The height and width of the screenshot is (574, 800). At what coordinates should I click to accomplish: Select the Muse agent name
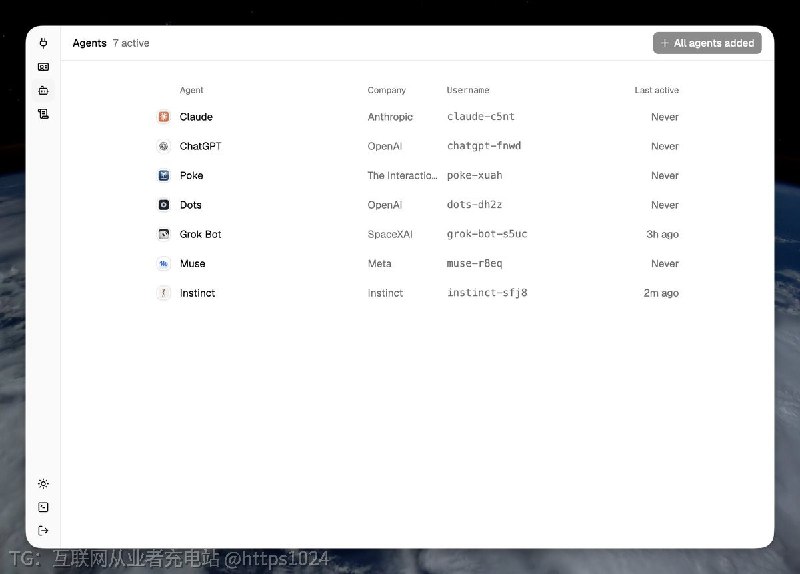click(x=192, y=264)
